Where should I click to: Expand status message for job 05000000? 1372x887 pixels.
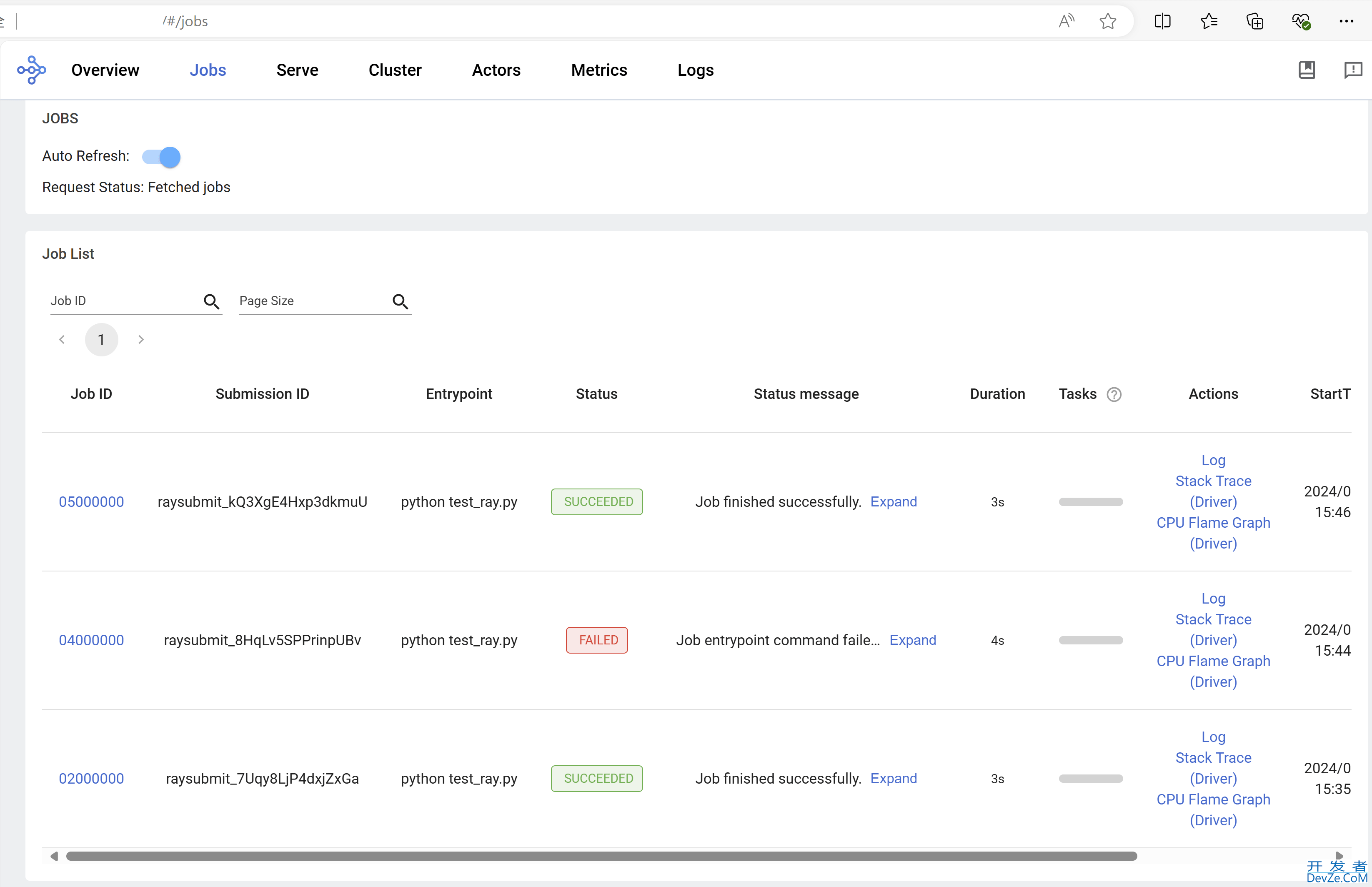[893, 501]
